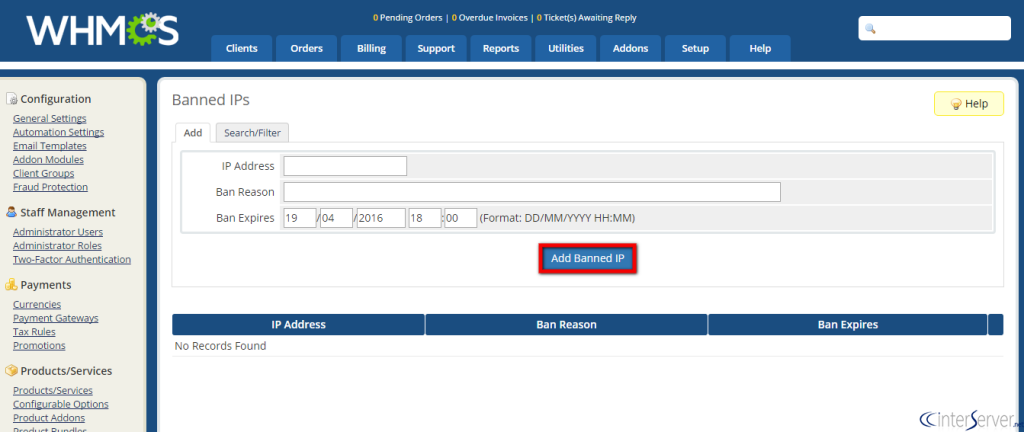Open Administrator Users link
The image size is (1024, 432).
click(58, 232)
